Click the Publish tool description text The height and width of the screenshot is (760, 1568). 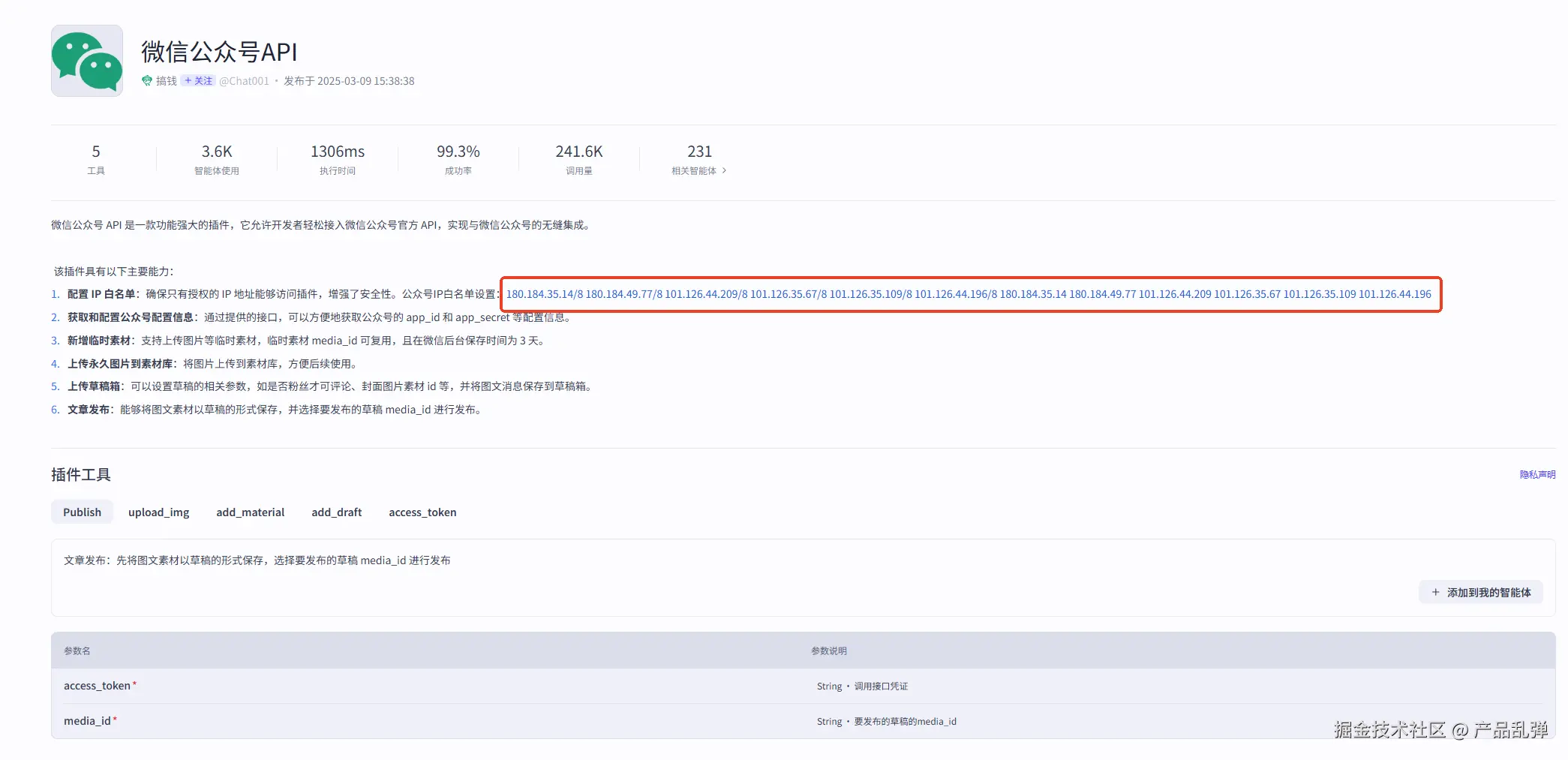[x=257, y=560]
